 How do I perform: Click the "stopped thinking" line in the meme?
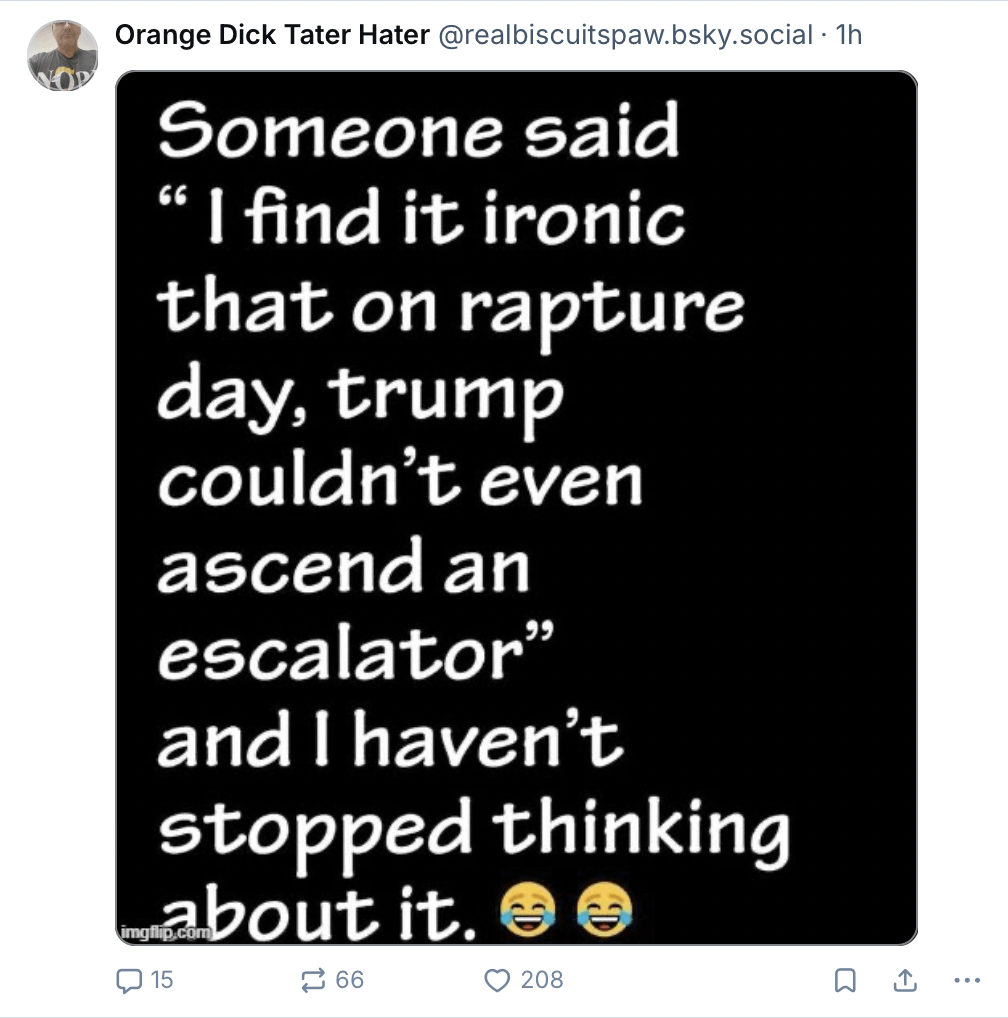[x=474, y=834]
